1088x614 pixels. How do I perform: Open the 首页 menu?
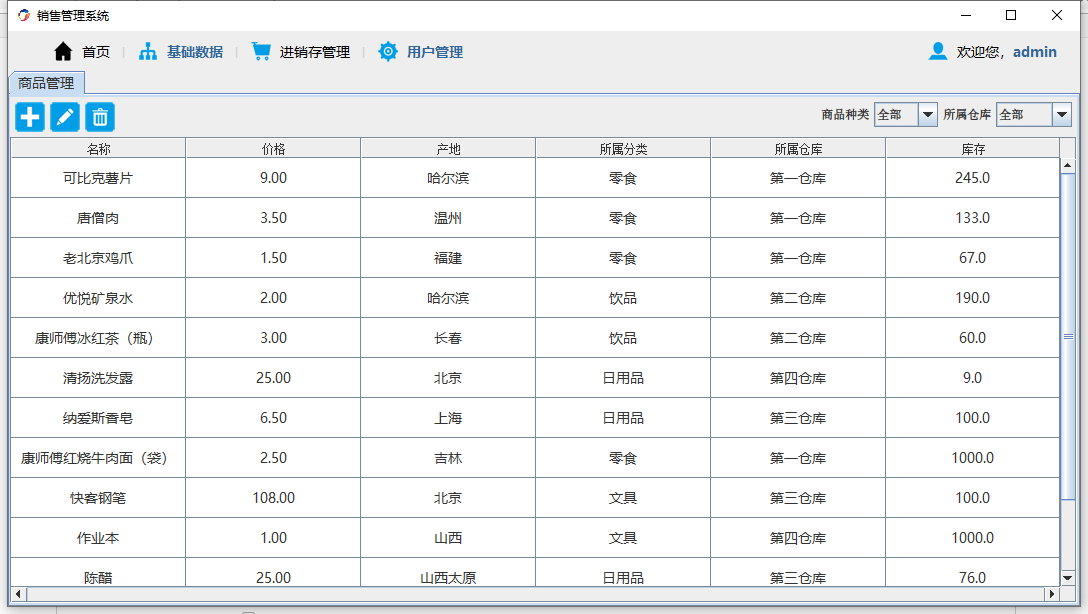point(96,52)
